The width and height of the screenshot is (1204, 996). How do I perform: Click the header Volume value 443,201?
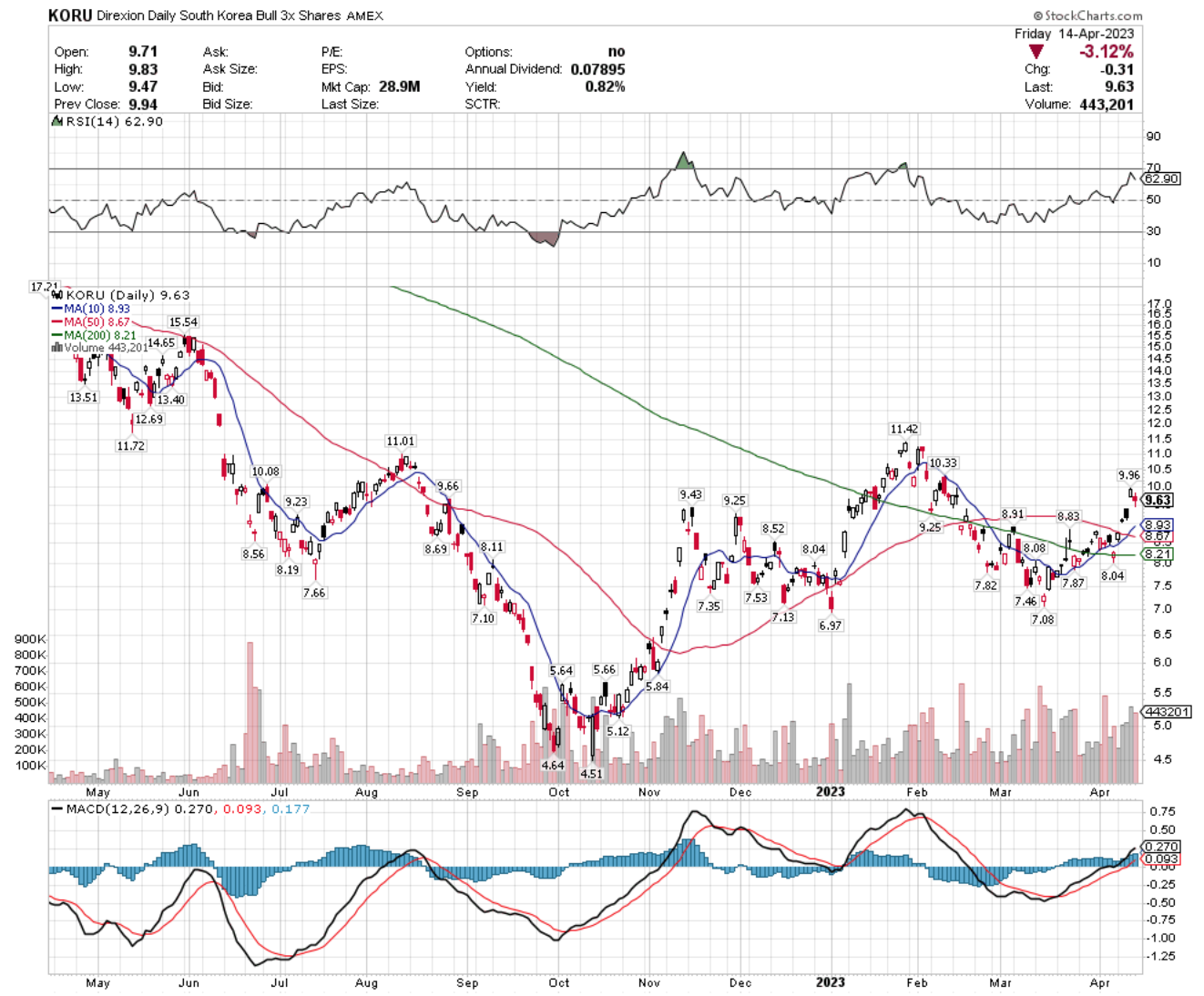1107,104
